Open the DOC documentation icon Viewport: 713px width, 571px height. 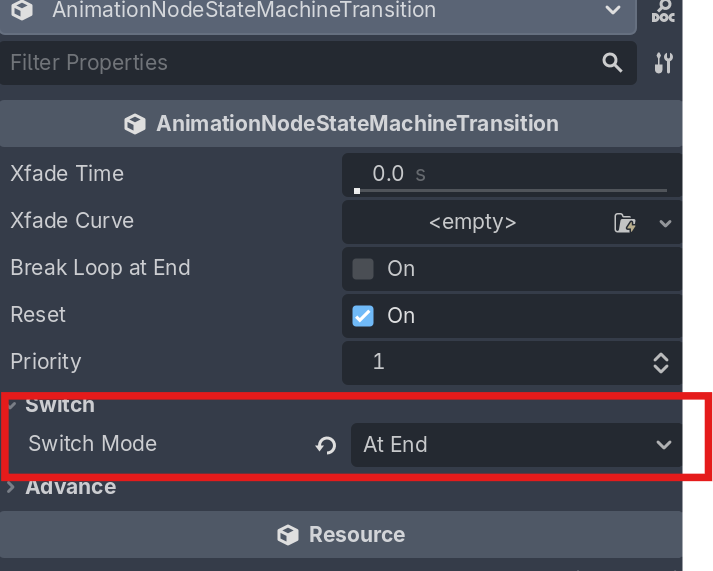pyautogui.click(x=663, y=11)
